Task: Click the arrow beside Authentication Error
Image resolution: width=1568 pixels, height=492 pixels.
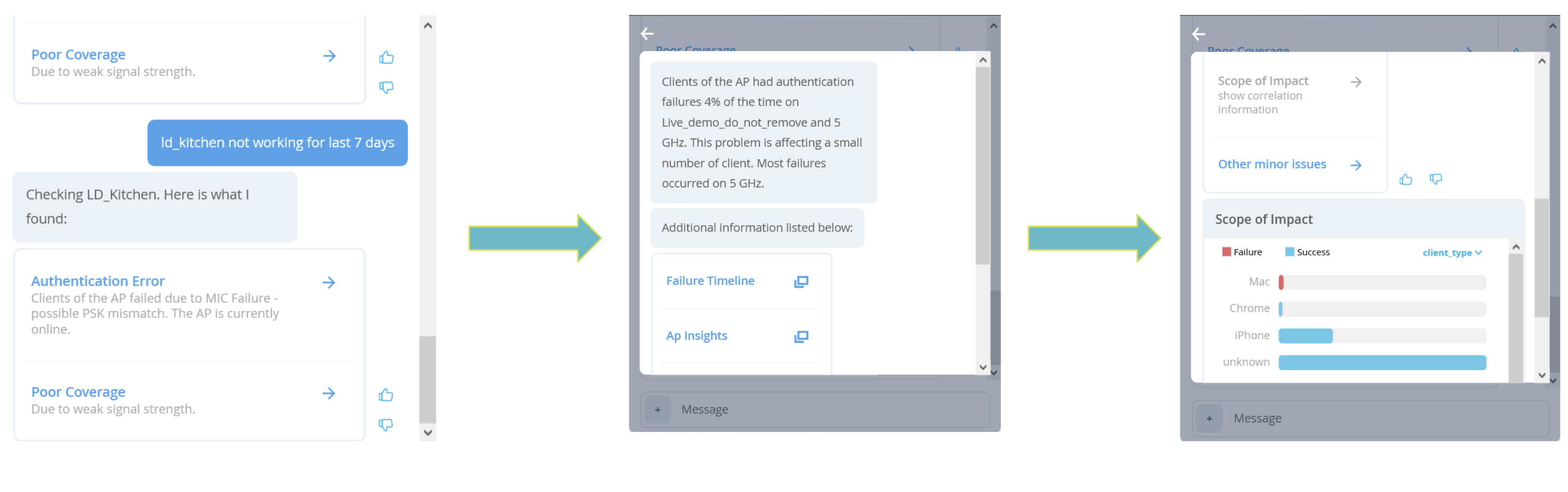Action: (329, 282)
